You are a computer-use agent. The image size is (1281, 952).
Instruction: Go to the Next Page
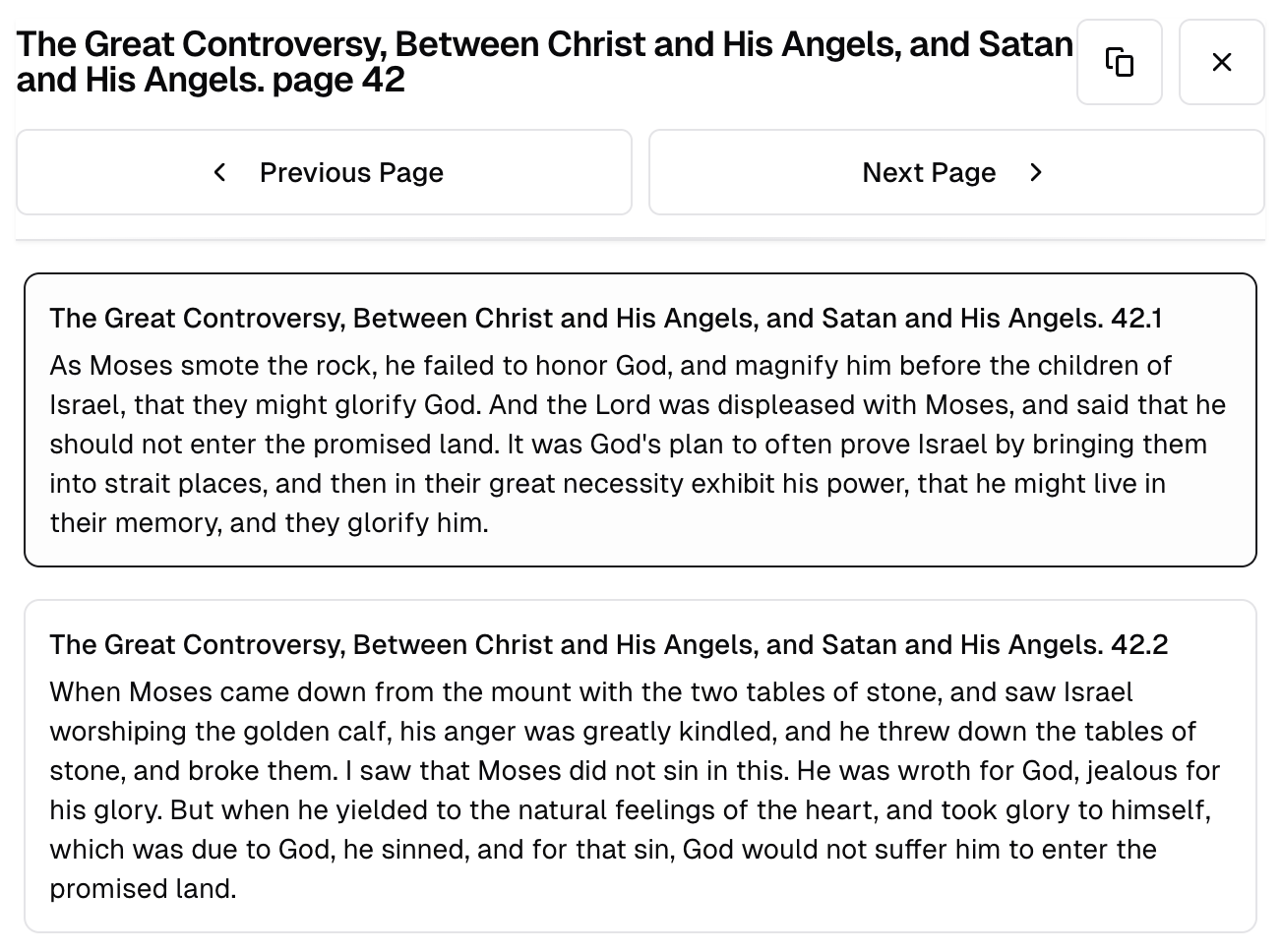coord(955,172)
